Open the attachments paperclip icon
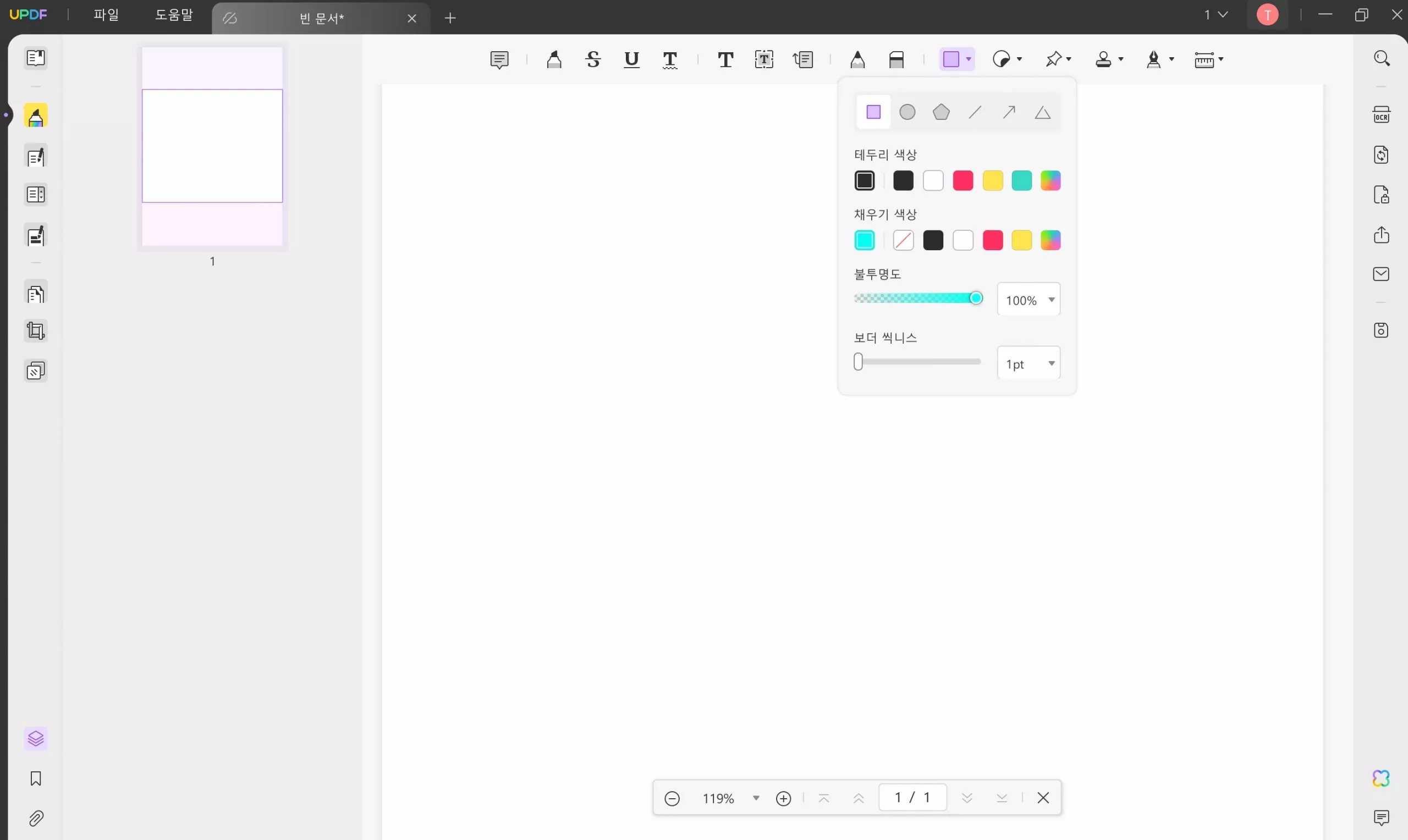 pos(36,819)
